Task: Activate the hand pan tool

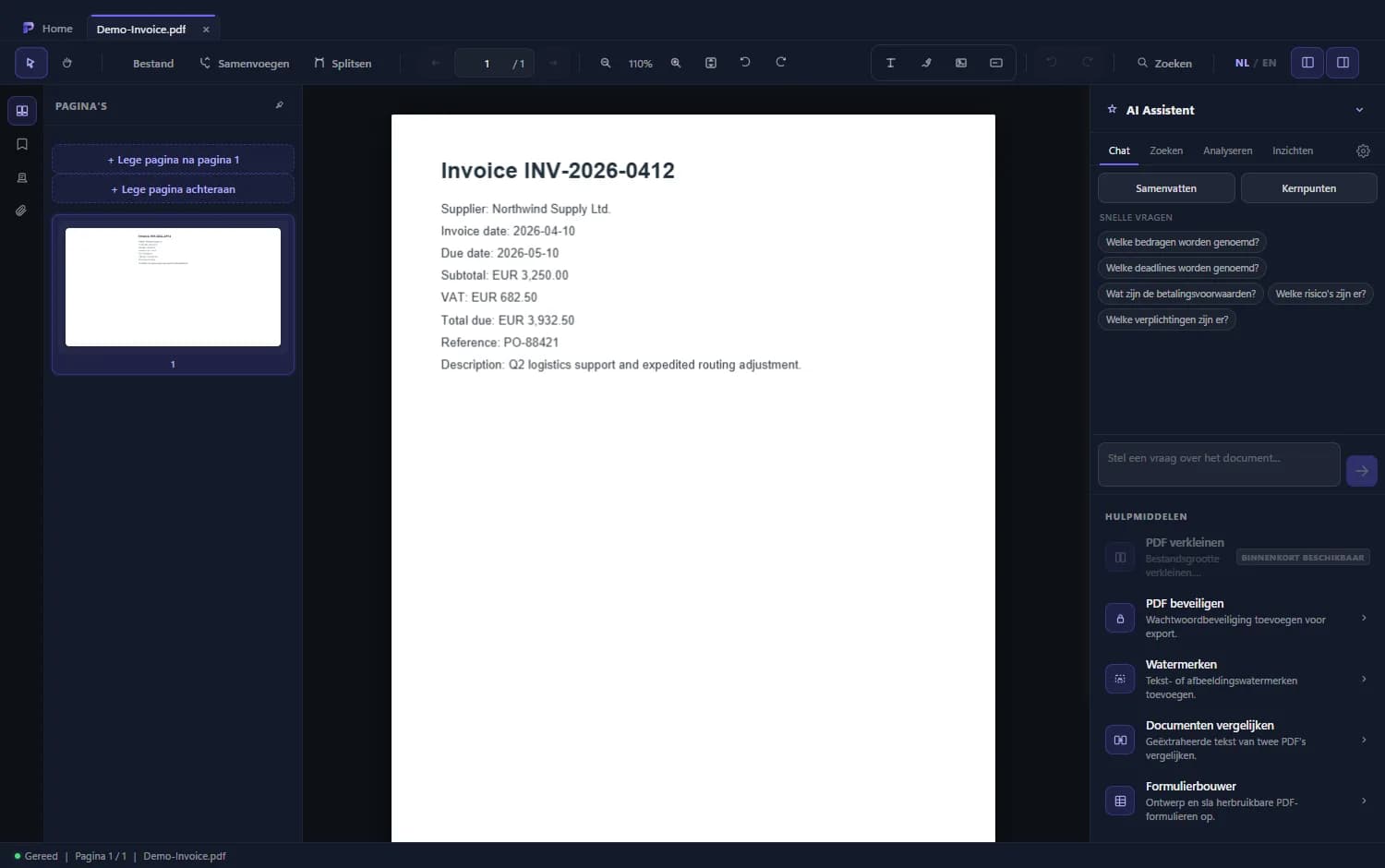Action: 66,63
